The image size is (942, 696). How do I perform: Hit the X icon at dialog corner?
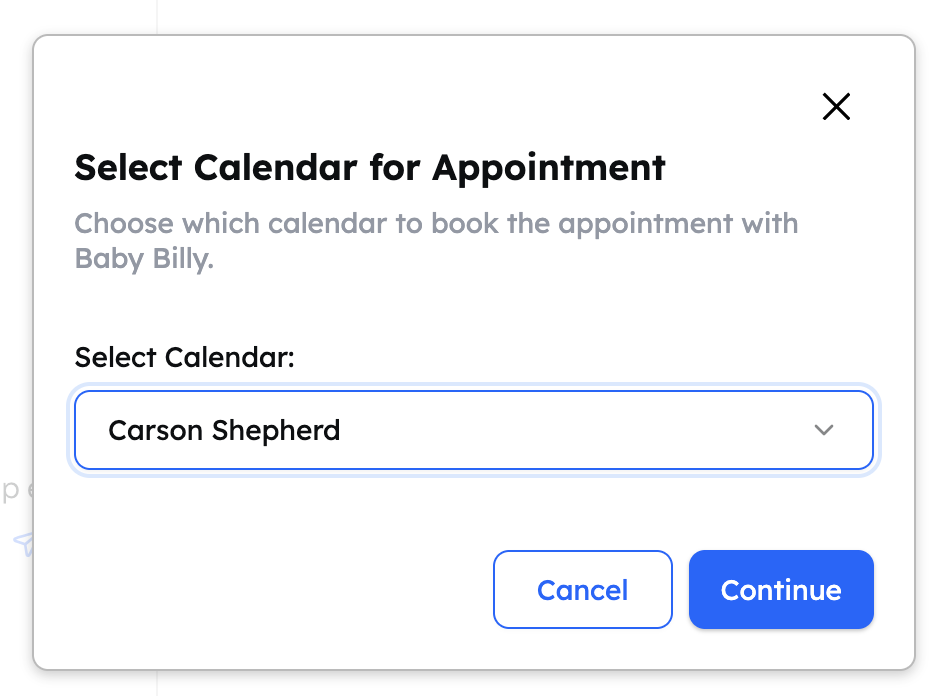pyautogui.click(x=835, y=107)
